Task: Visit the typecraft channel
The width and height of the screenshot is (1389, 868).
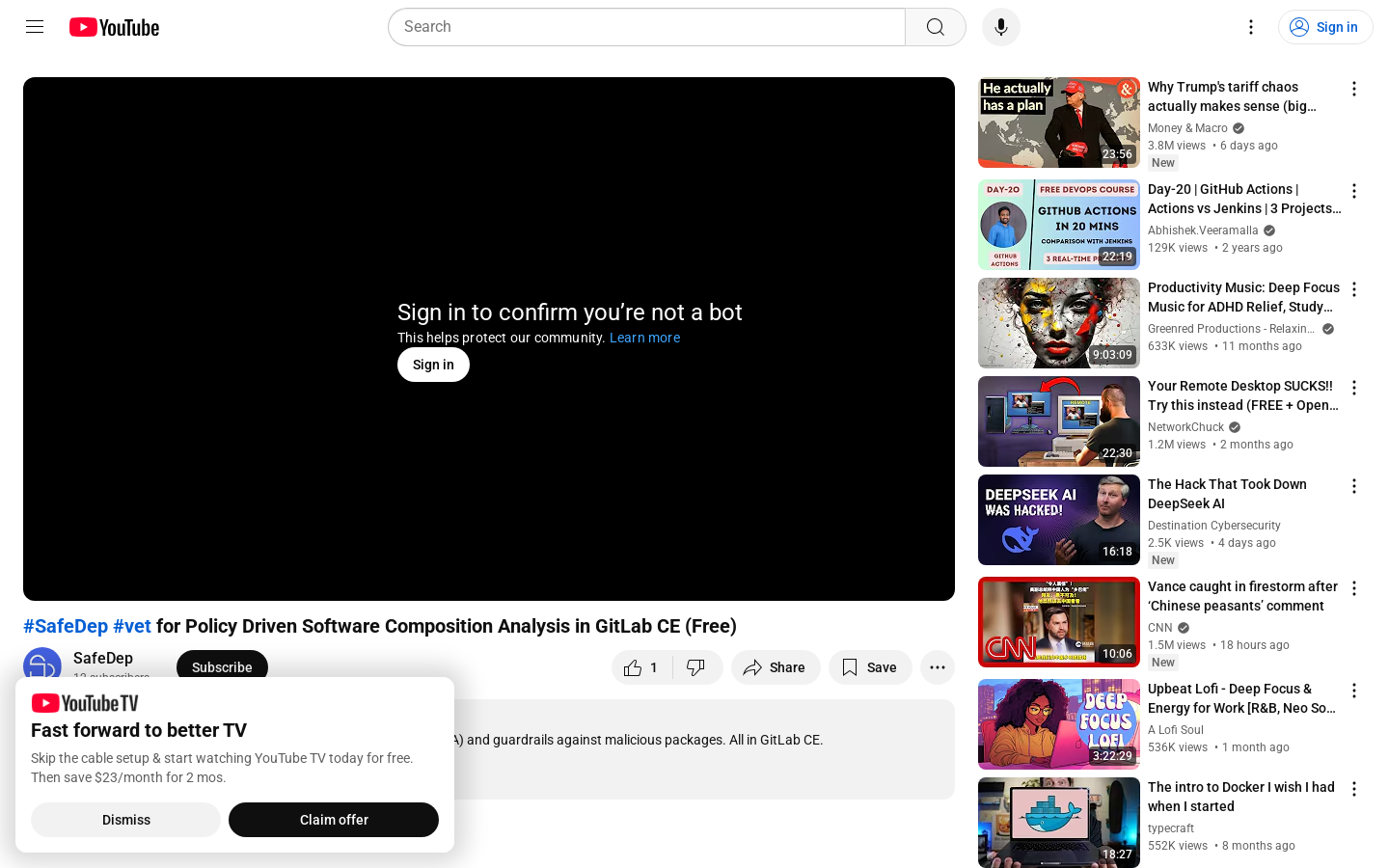Action: click(x=1171, y=828)
